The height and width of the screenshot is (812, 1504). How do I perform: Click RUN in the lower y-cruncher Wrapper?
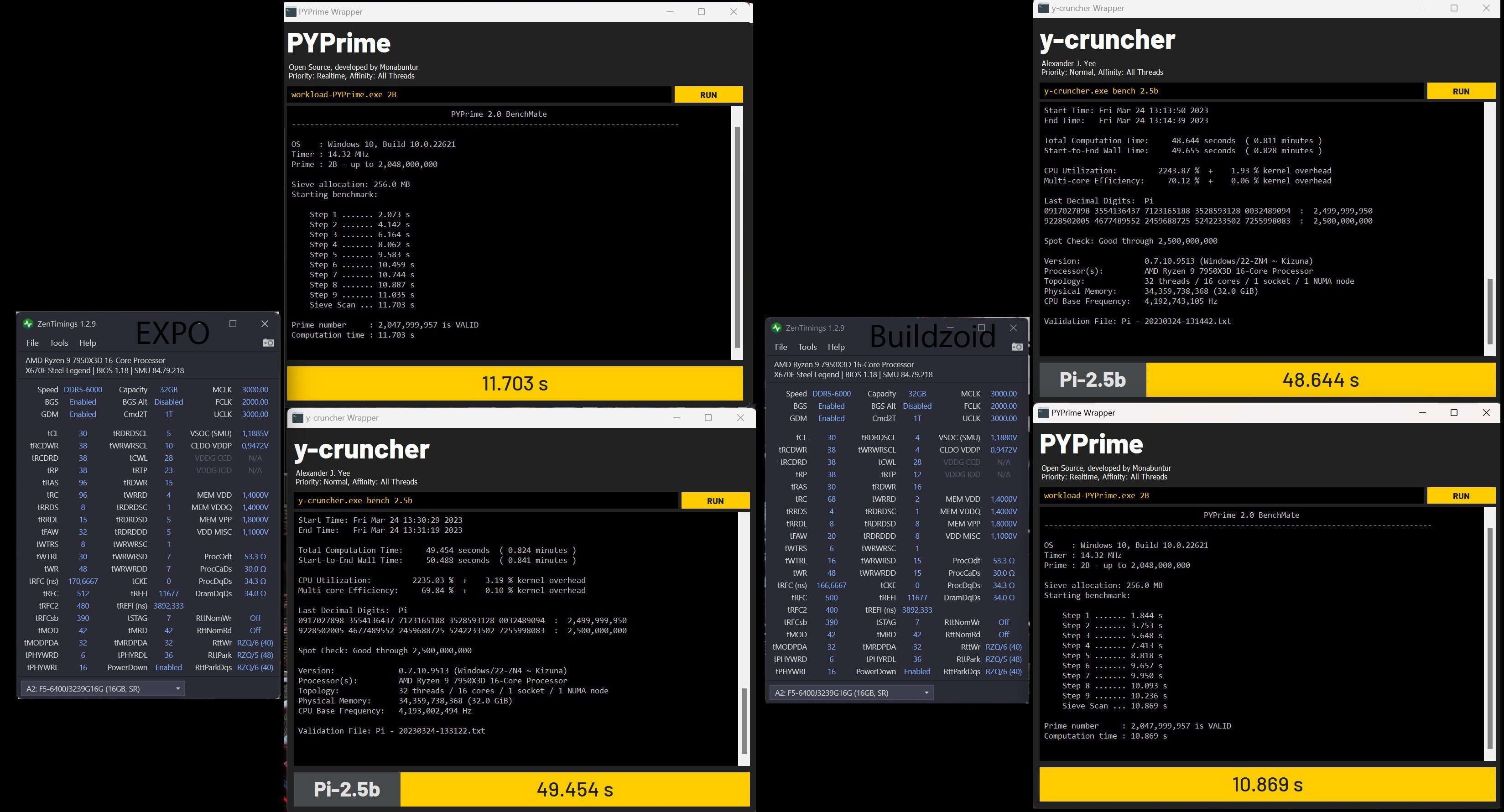pos(715,500)
